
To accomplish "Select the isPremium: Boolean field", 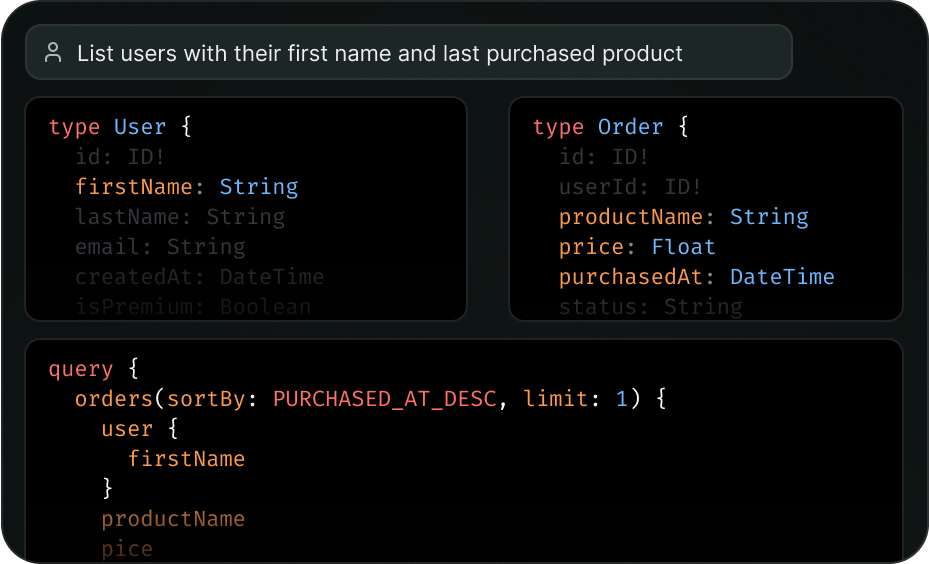I will (x=192, y=306).
